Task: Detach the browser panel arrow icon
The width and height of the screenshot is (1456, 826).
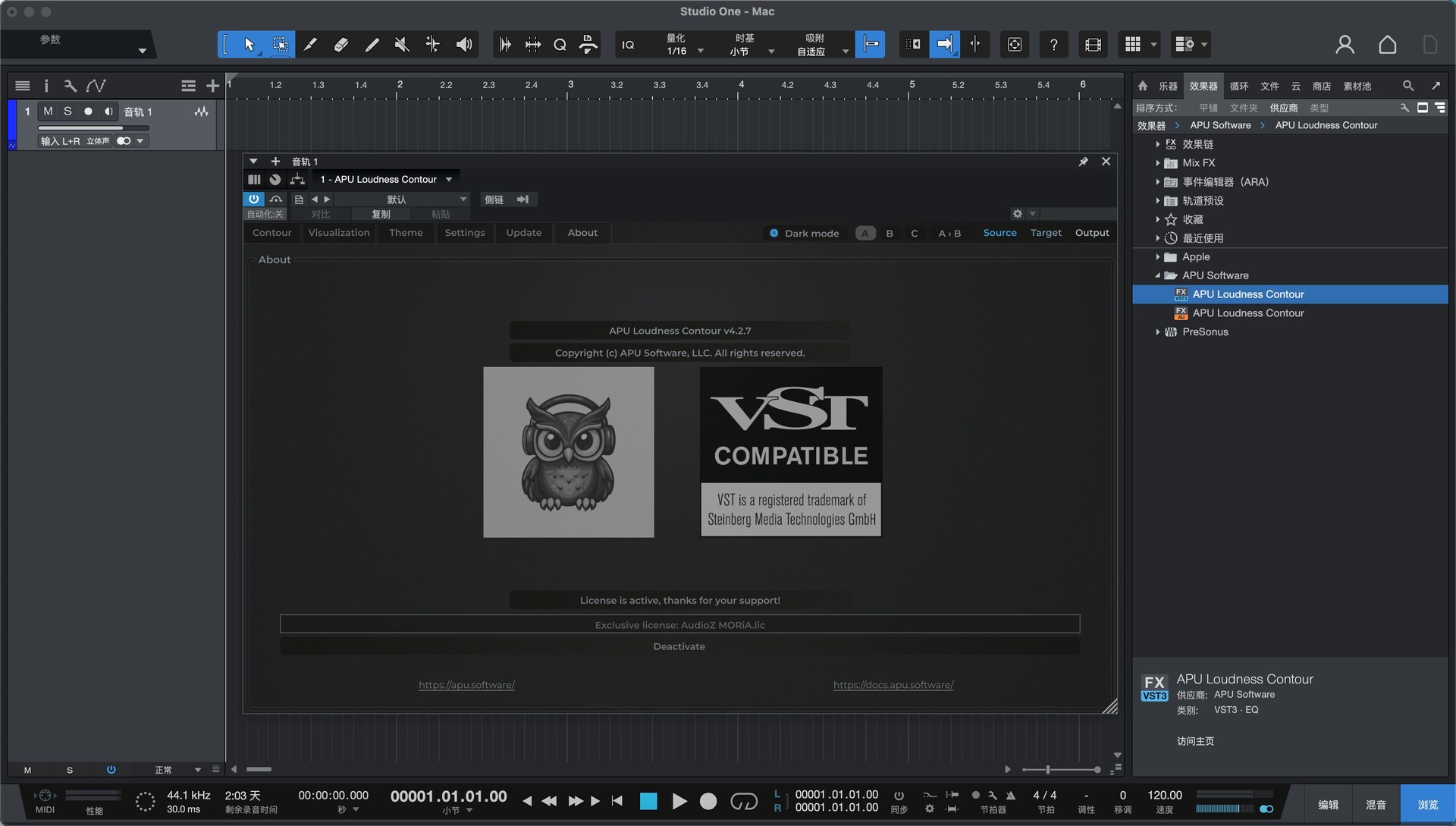Action: 1436,86
